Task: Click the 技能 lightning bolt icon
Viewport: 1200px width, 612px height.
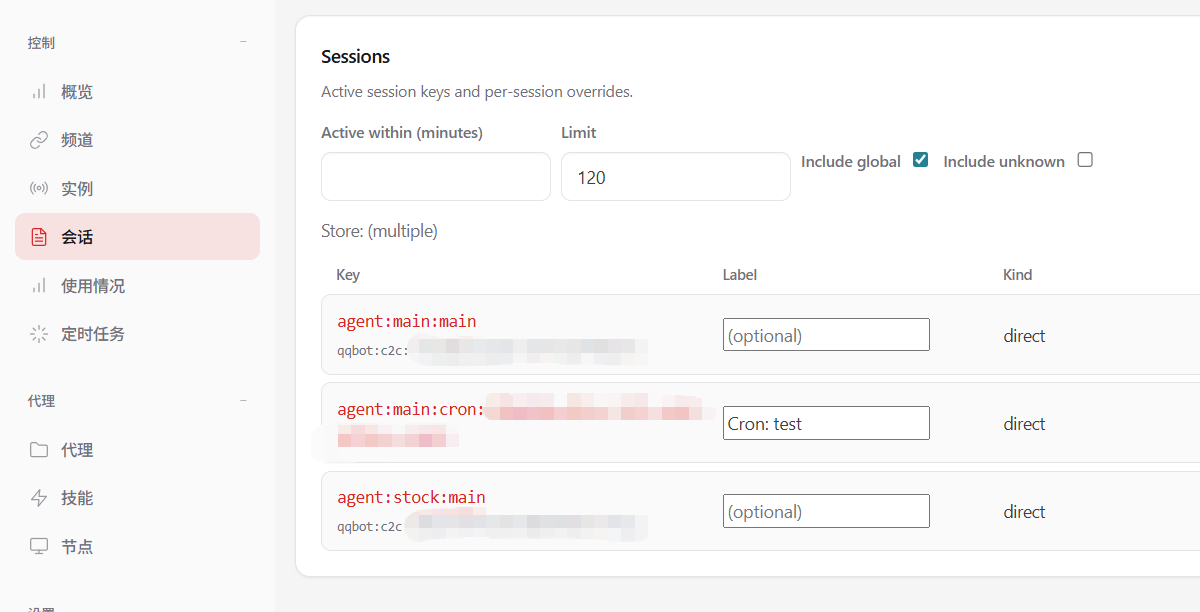Action: (x=39, y=498)
